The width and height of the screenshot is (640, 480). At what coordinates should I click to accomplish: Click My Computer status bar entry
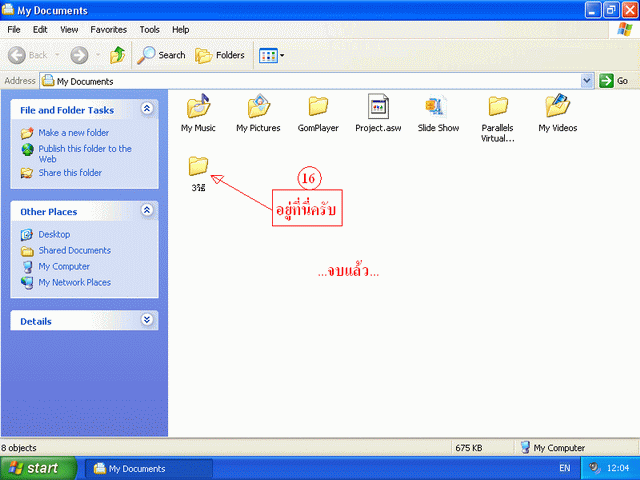tap(553, 448)
